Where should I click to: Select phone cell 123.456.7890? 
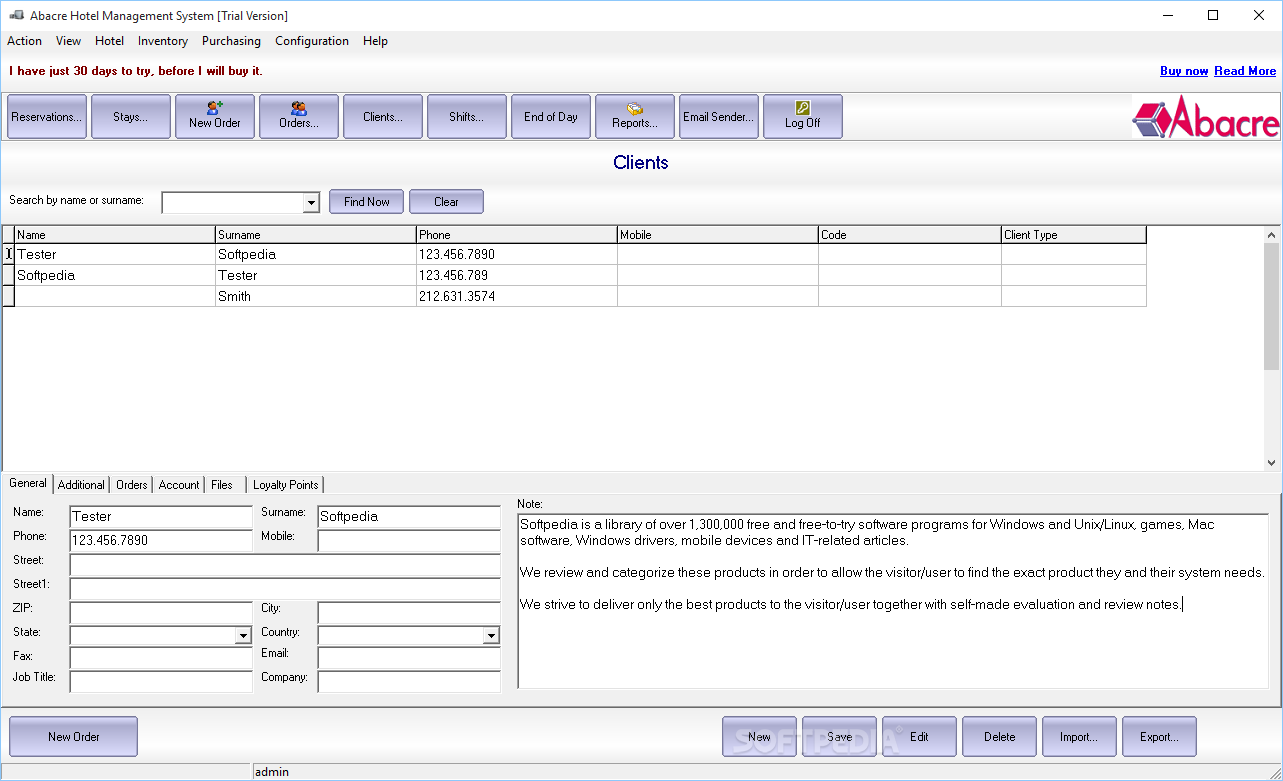click(517, 254)
